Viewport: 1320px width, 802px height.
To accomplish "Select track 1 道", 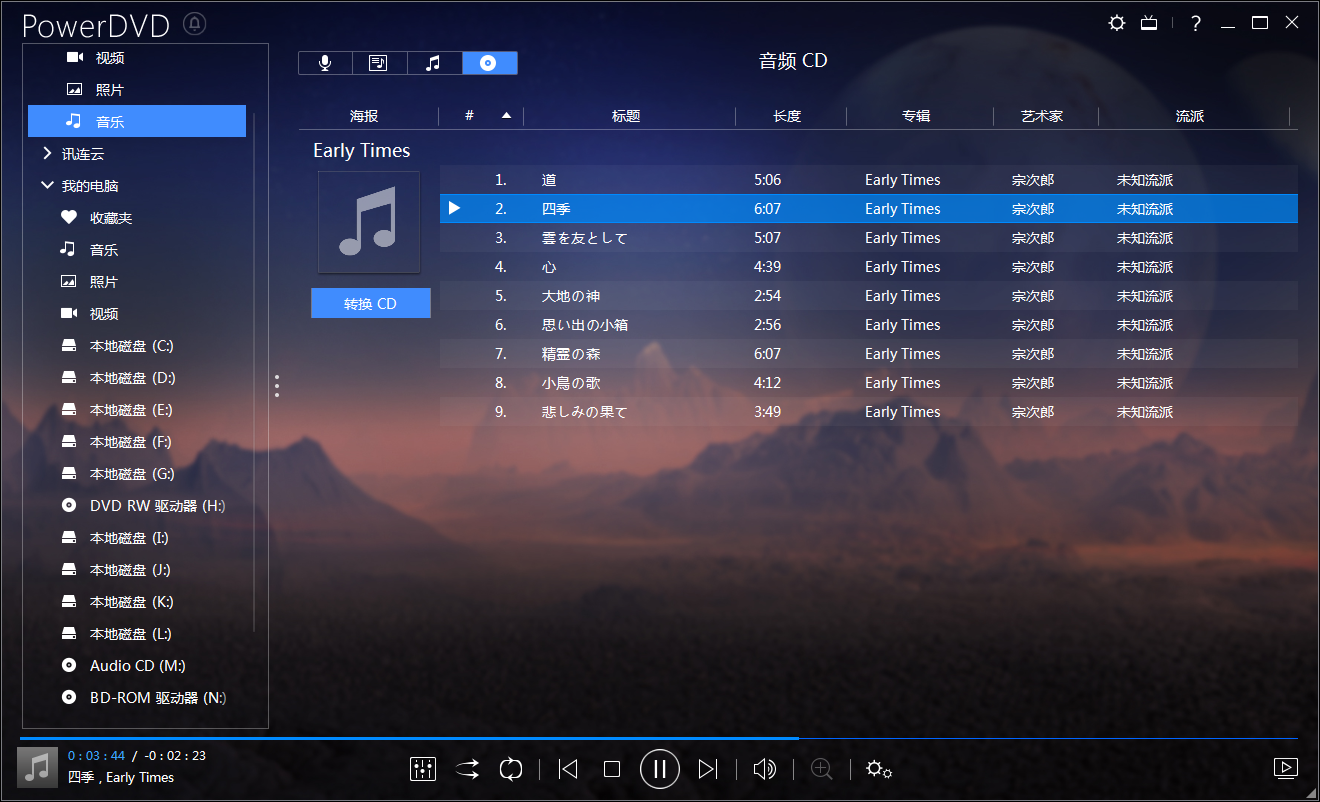I will (x=869, y=180).
